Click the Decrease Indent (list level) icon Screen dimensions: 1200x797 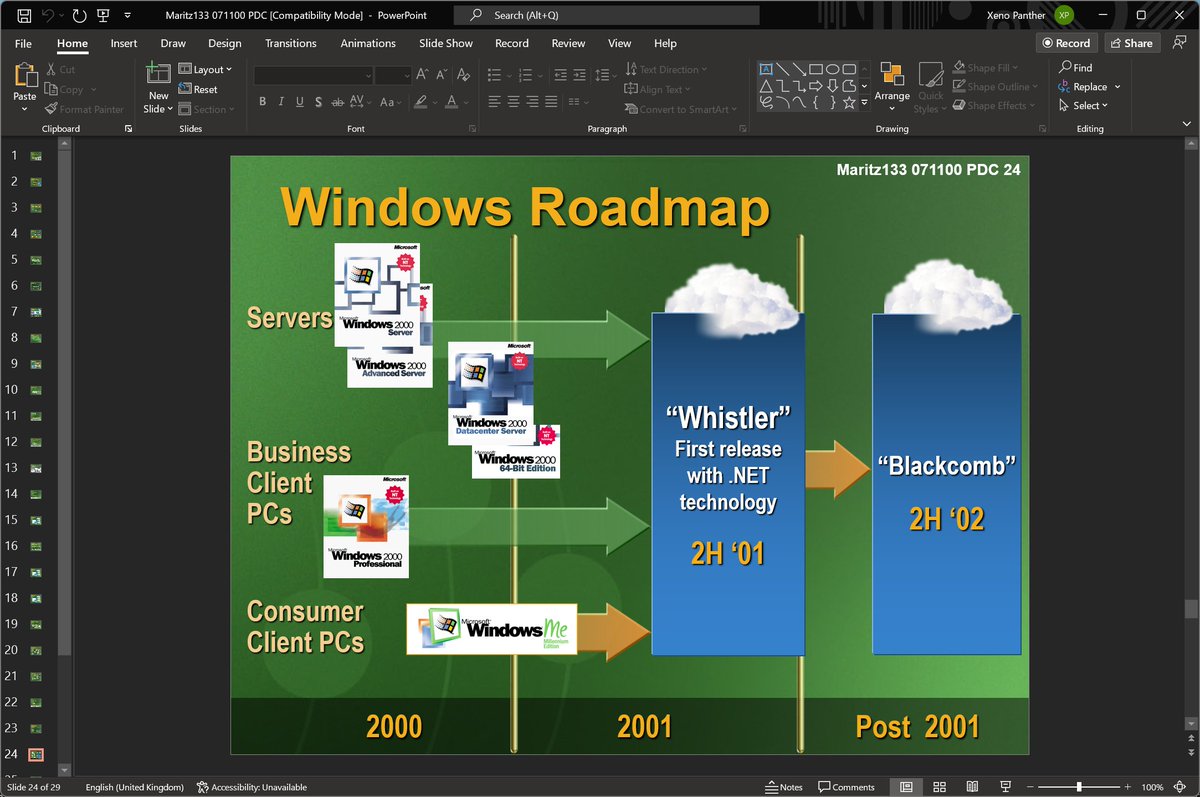(560, 74)
